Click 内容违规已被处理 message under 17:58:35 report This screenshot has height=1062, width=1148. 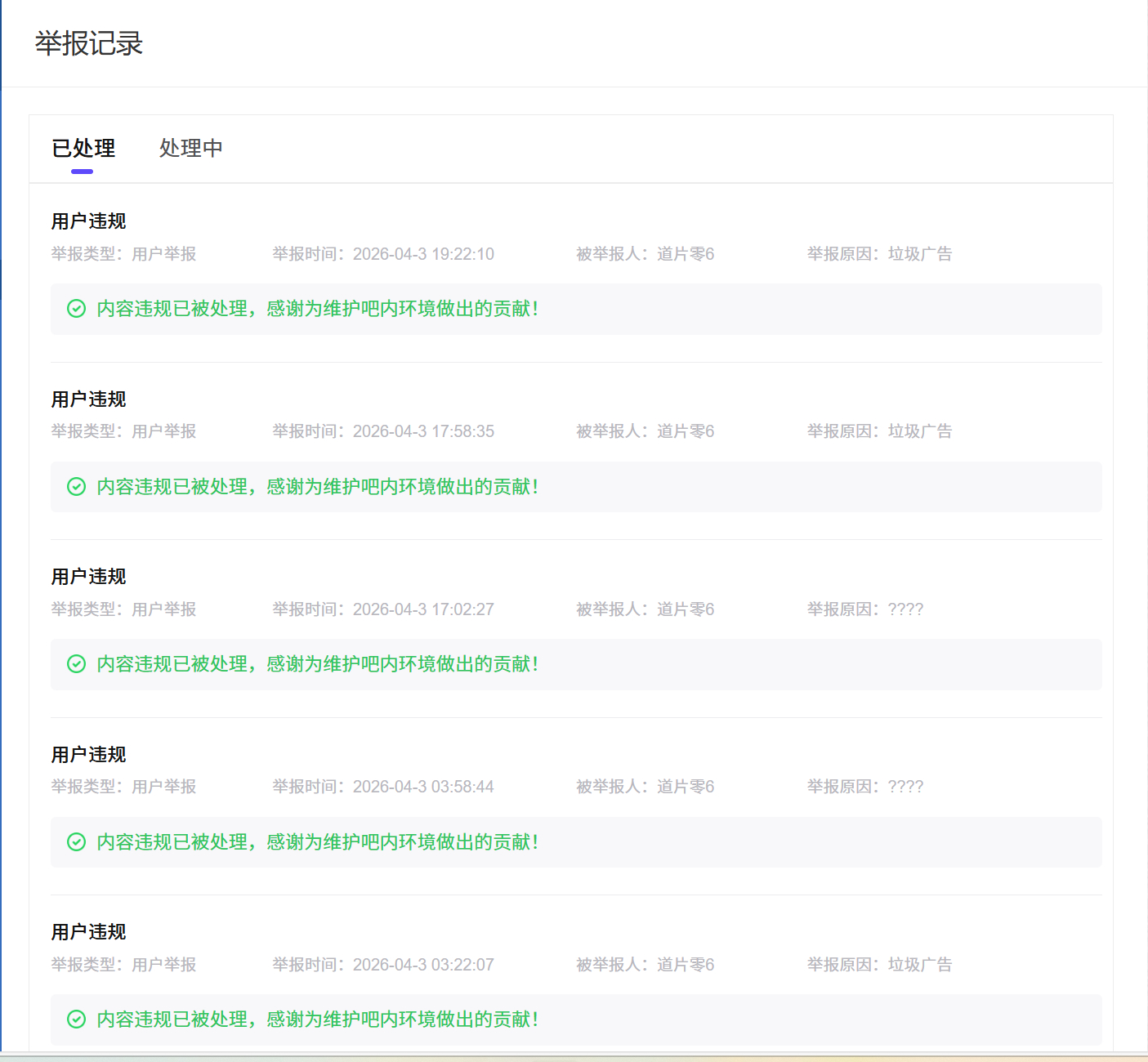(x=318, y=487)
